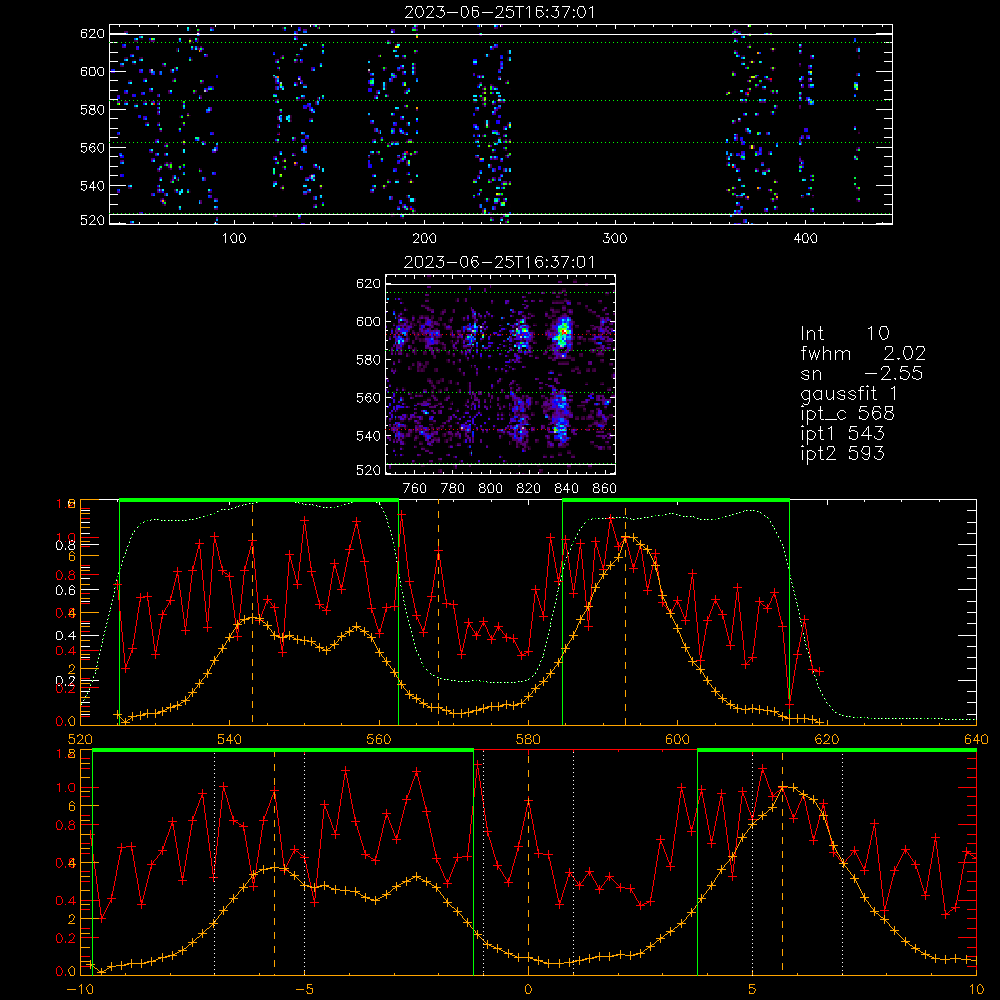Click y-axis label 540 on top plot
The height and width of the screenshot is (1000, 1000).
pyautogui.click(x=92, y=186)
